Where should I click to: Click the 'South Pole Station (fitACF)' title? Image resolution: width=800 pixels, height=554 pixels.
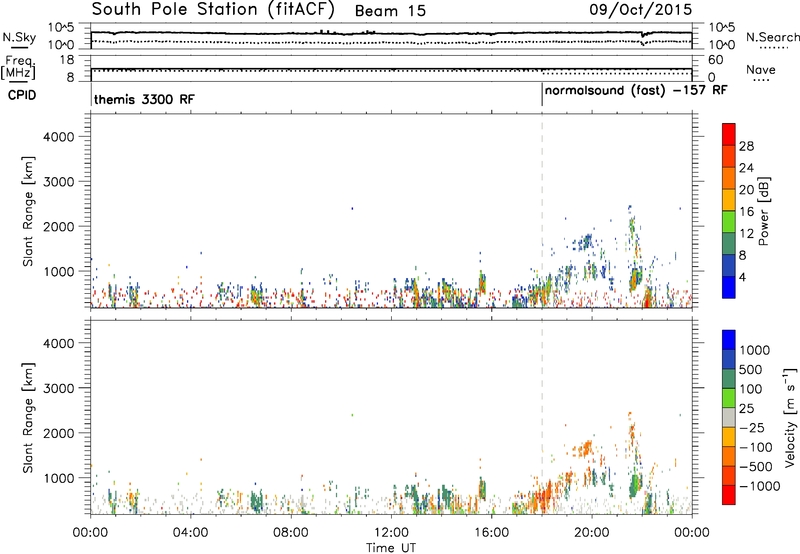click(x=213, y=9)
